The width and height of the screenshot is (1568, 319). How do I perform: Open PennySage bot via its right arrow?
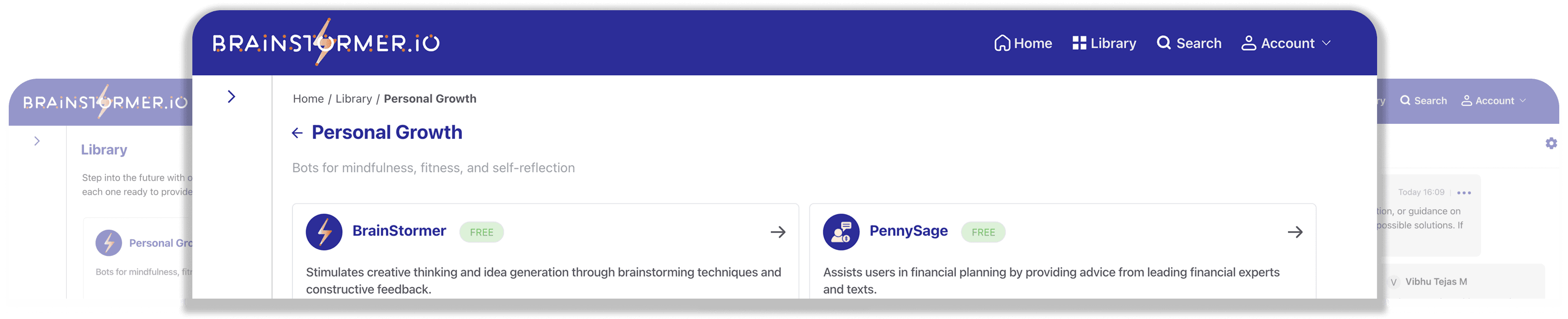point(1295,232)
